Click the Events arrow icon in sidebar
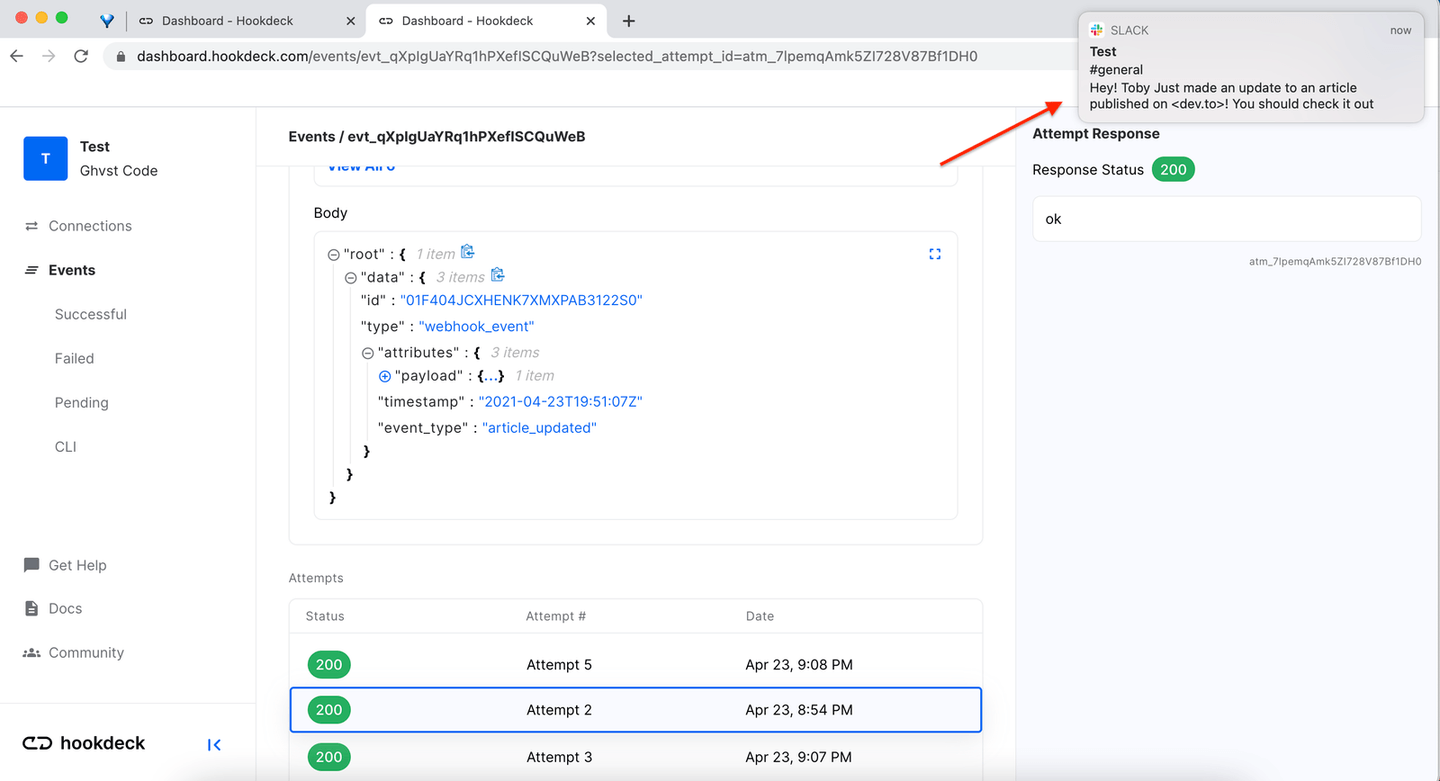The width and height of the screenshot is (1440, 781). 31,269
